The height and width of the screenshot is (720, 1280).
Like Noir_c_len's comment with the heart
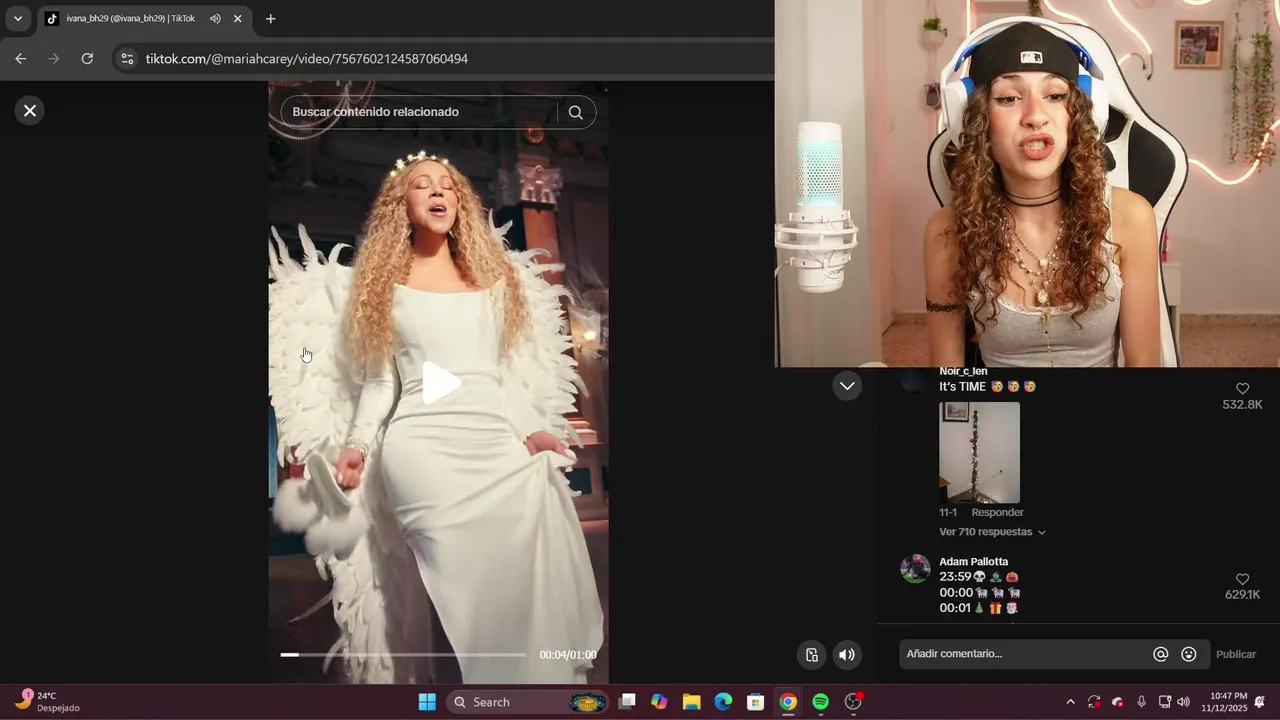tap(1242, 388)
